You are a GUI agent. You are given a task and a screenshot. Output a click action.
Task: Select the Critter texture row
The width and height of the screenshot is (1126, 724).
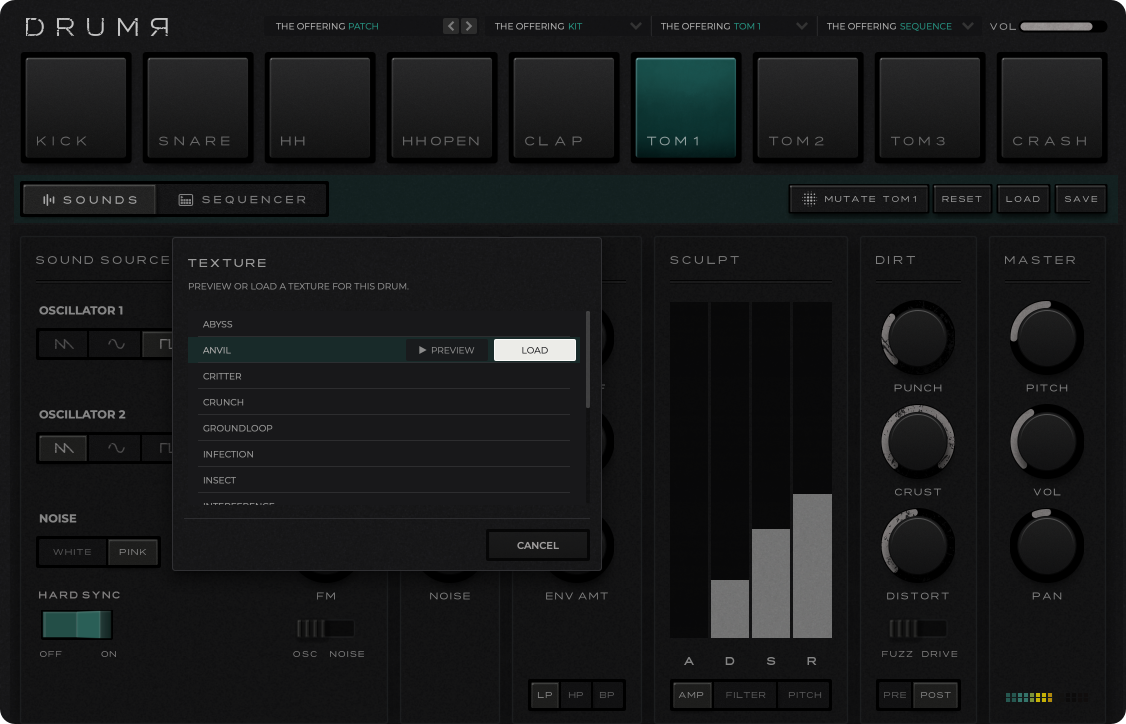pos(384,376)
